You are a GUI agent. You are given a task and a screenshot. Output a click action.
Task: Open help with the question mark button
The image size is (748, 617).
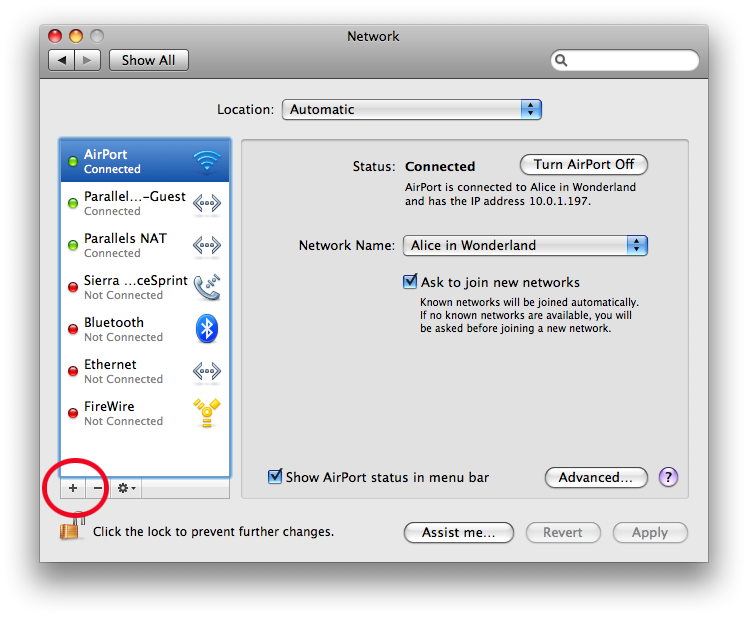coord(668,477)
